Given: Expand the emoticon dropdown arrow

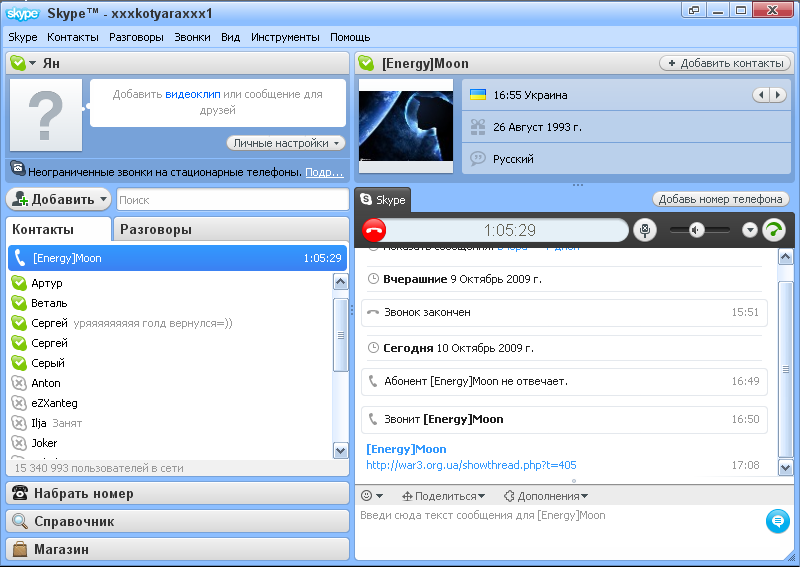Looking at the screenshot, I should [380, 496].
